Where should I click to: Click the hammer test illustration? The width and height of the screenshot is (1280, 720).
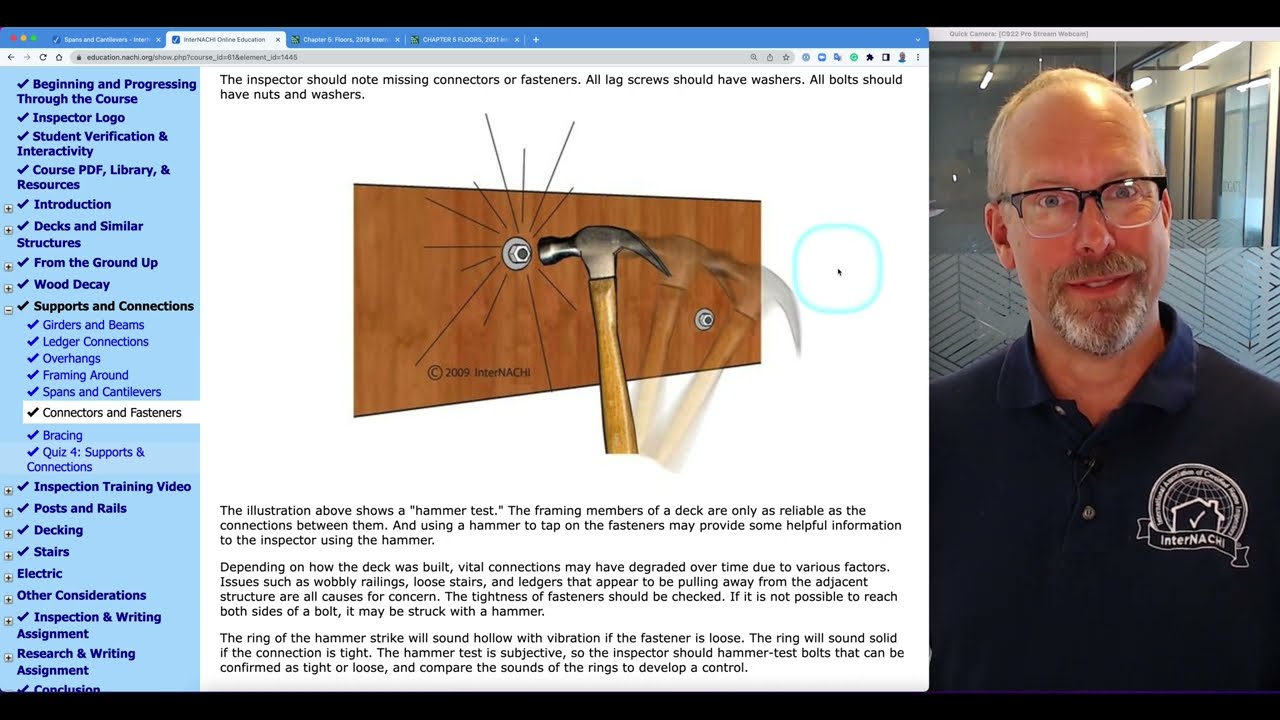577,293
